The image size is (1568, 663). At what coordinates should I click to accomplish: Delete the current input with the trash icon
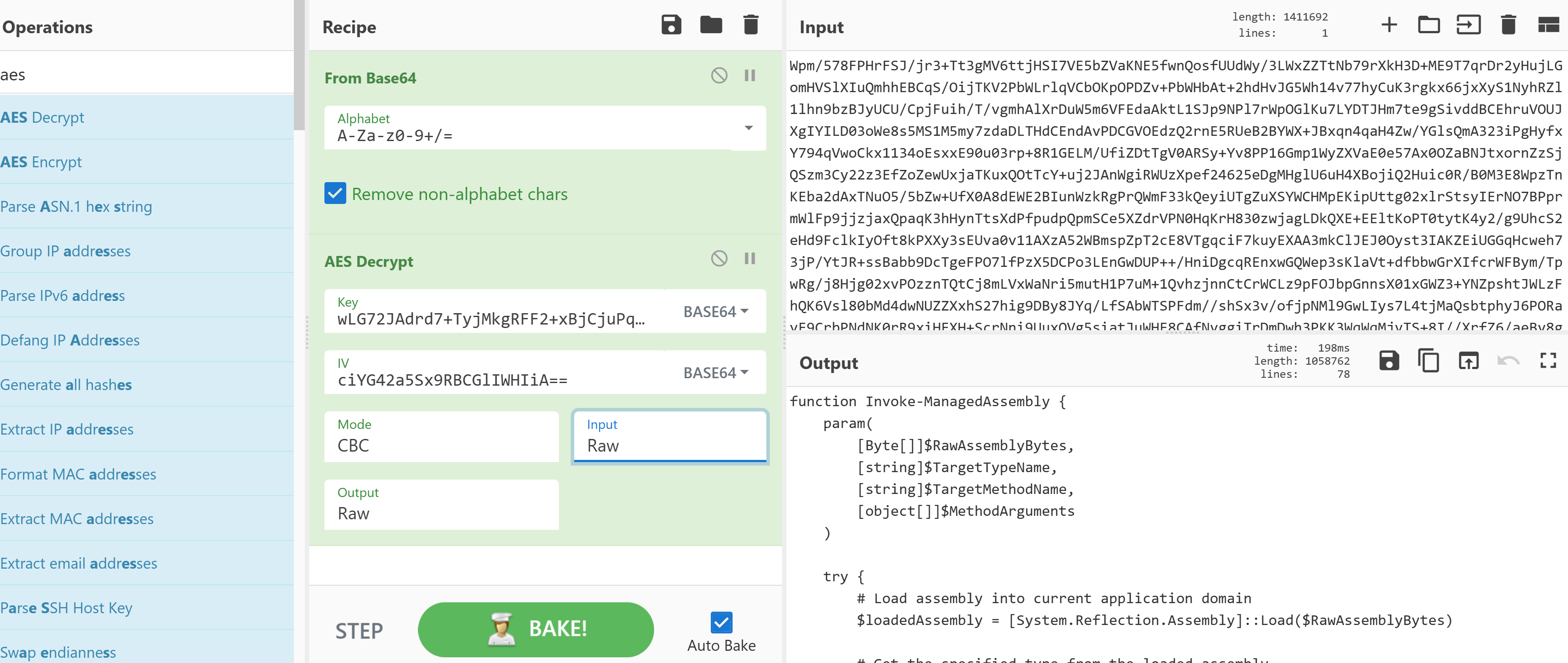click(x=1508, y=25)
